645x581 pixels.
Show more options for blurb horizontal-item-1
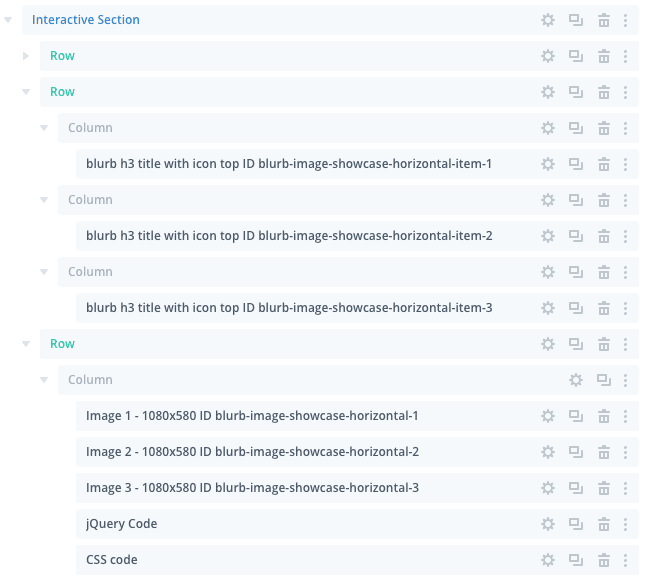pyautogui.click(x=625, y=164)
